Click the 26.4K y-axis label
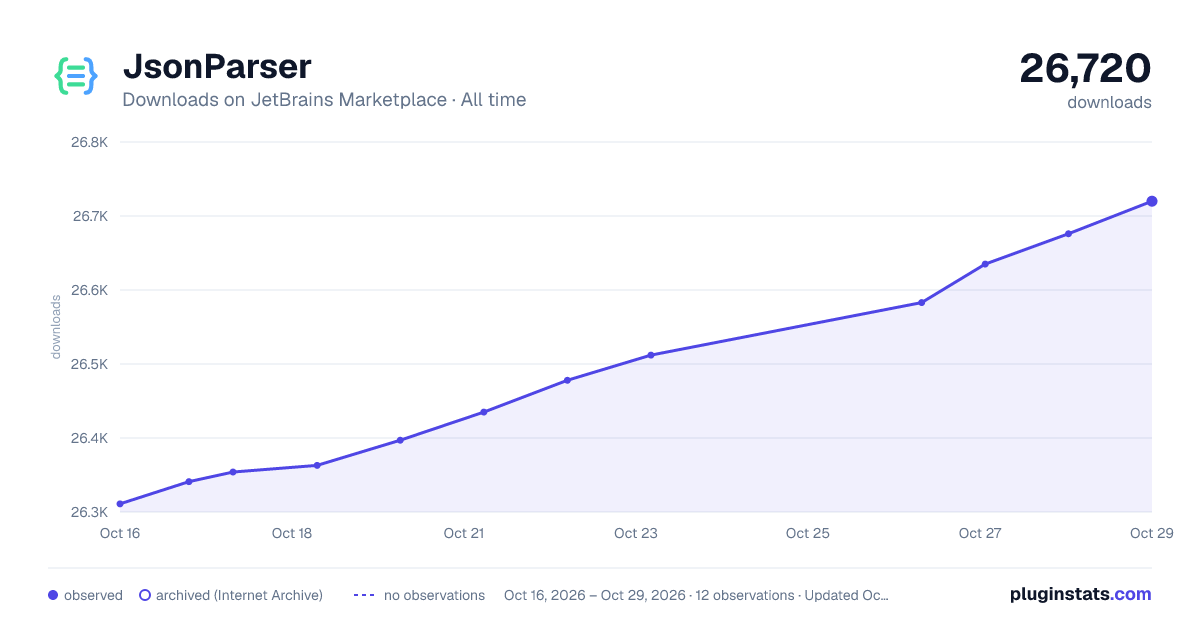This screenshot has height=630, width=1200. click(x=89, y=438)
